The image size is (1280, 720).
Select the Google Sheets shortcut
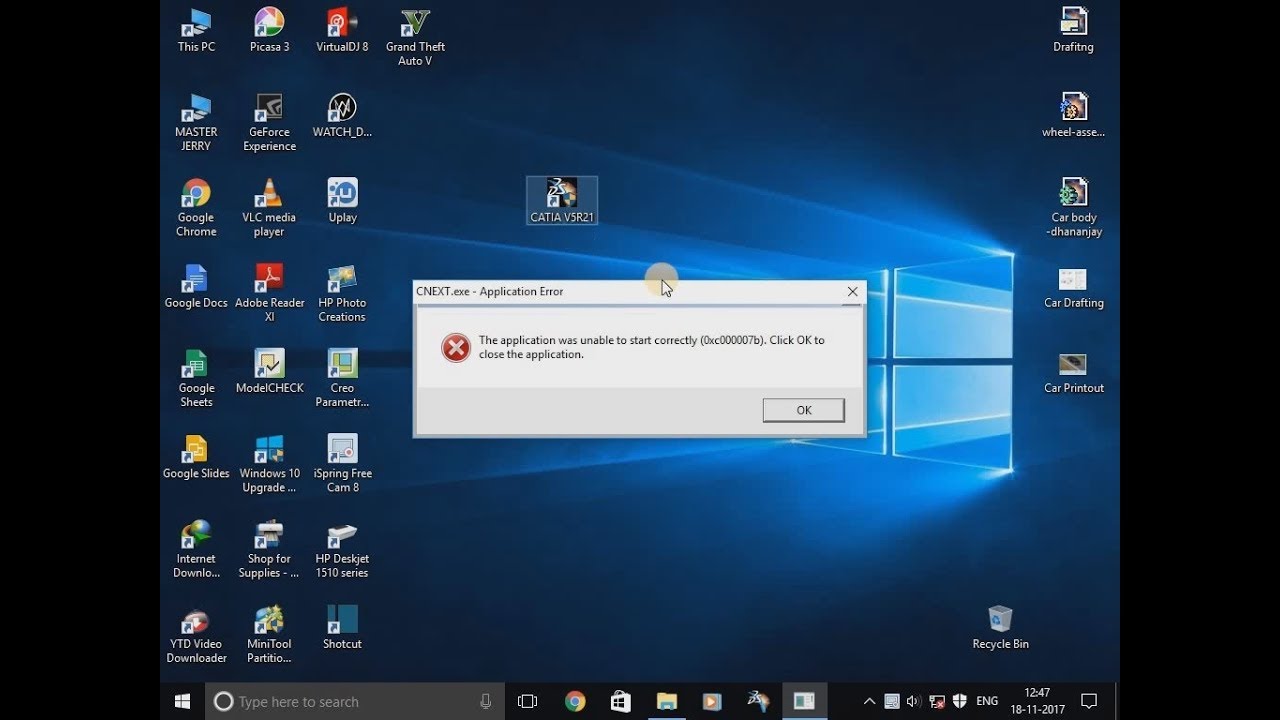coord(196,379)
